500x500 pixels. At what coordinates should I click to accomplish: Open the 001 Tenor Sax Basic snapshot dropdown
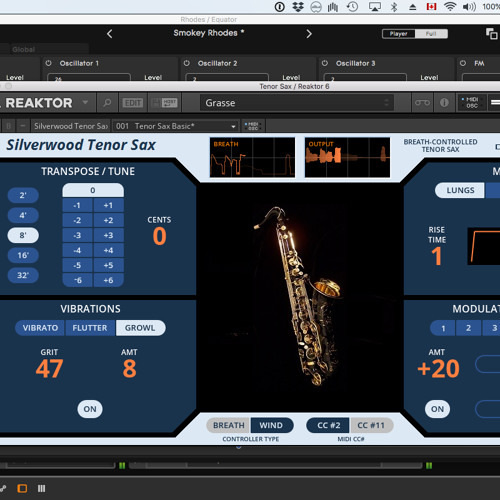coord(176,126)
